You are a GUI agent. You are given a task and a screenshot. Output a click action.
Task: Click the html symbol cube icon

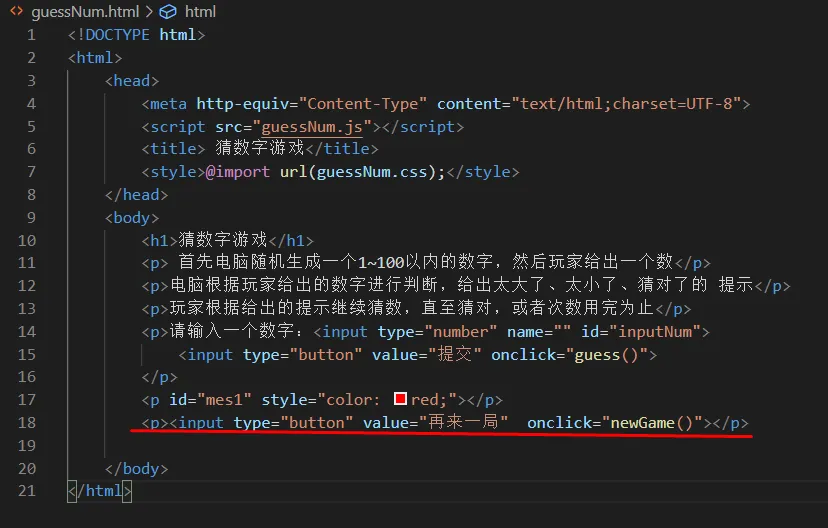point(168,12)
